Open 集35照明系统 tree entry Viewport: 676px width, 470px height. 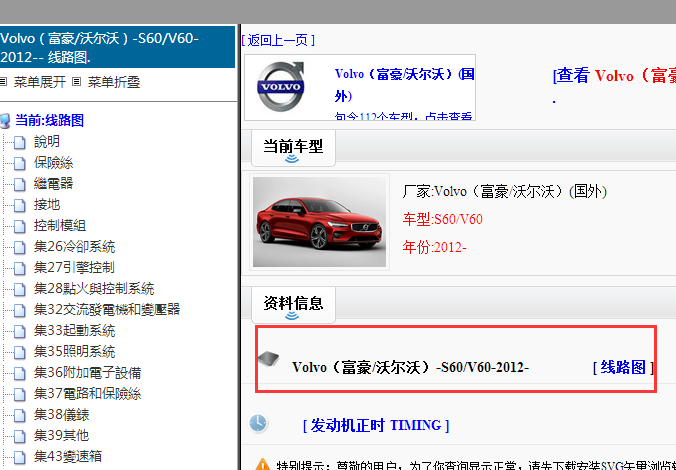(74, 352)
